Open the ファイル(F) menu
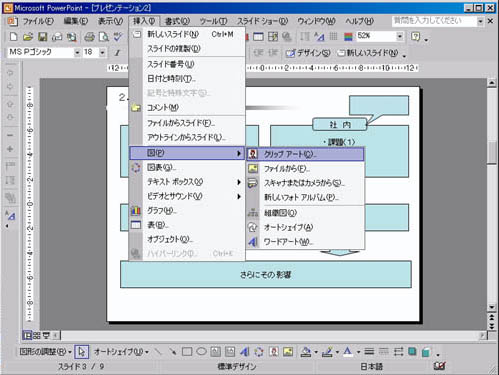The image size is (499, 375). (37, 21)
